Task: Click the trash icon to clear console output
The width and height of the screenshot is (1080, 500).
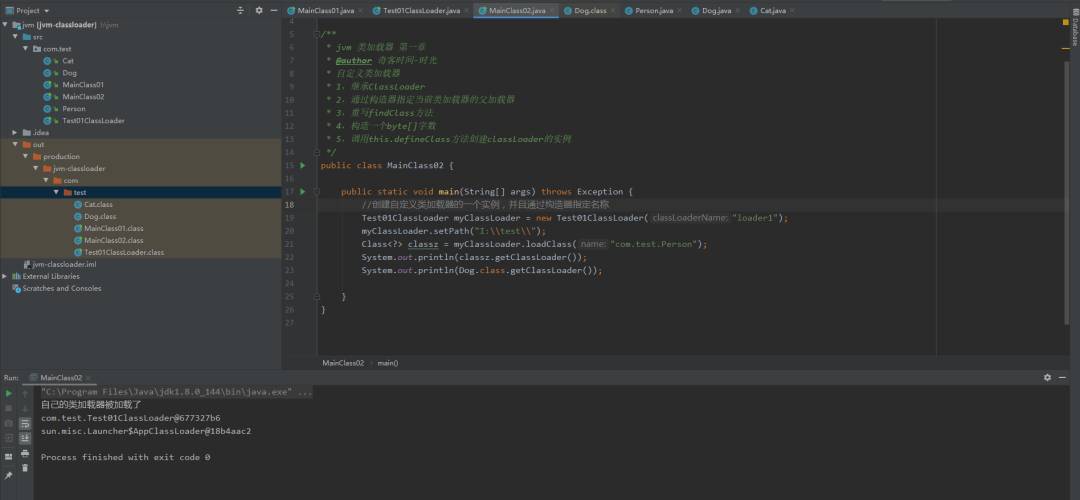Action: [25, 468]
